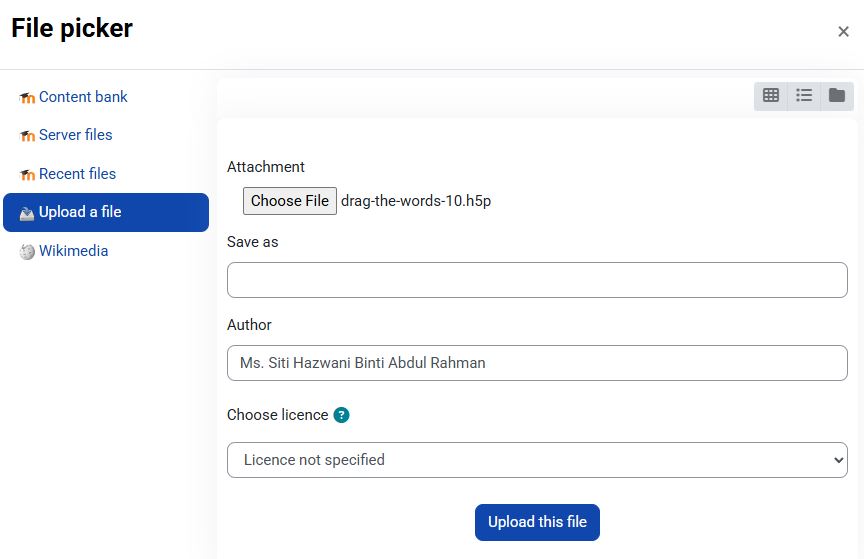Viewport: 864px width, 559px height.
Task: Switch to folder tree view
Action: click(837, 95)
